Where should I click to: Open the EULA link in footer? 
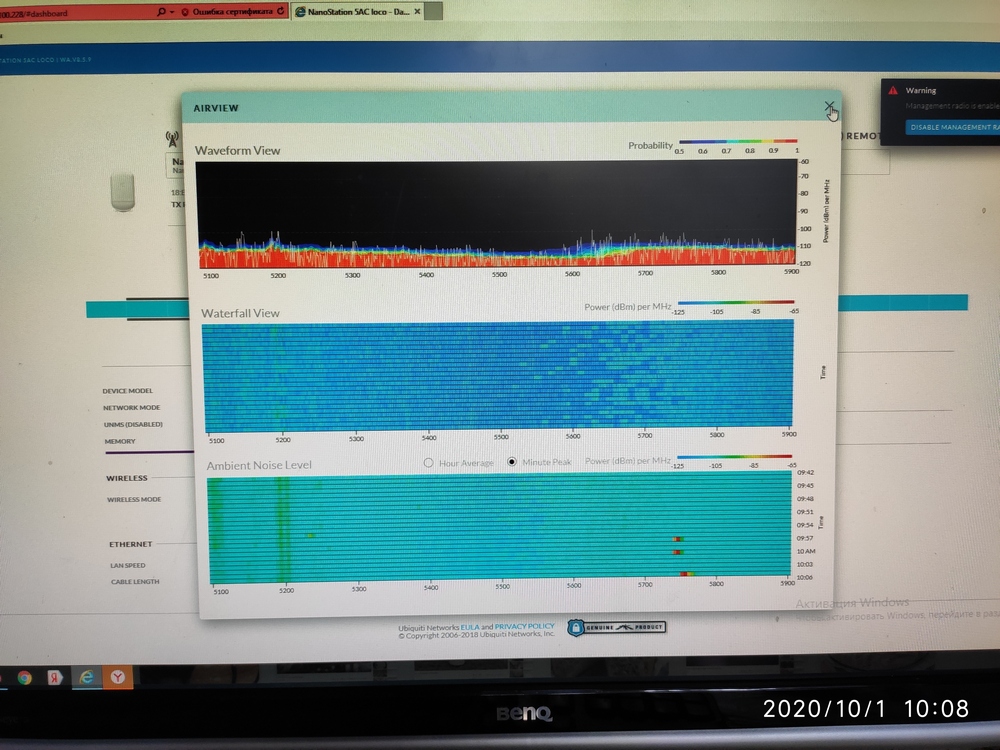tap(469, 628)
